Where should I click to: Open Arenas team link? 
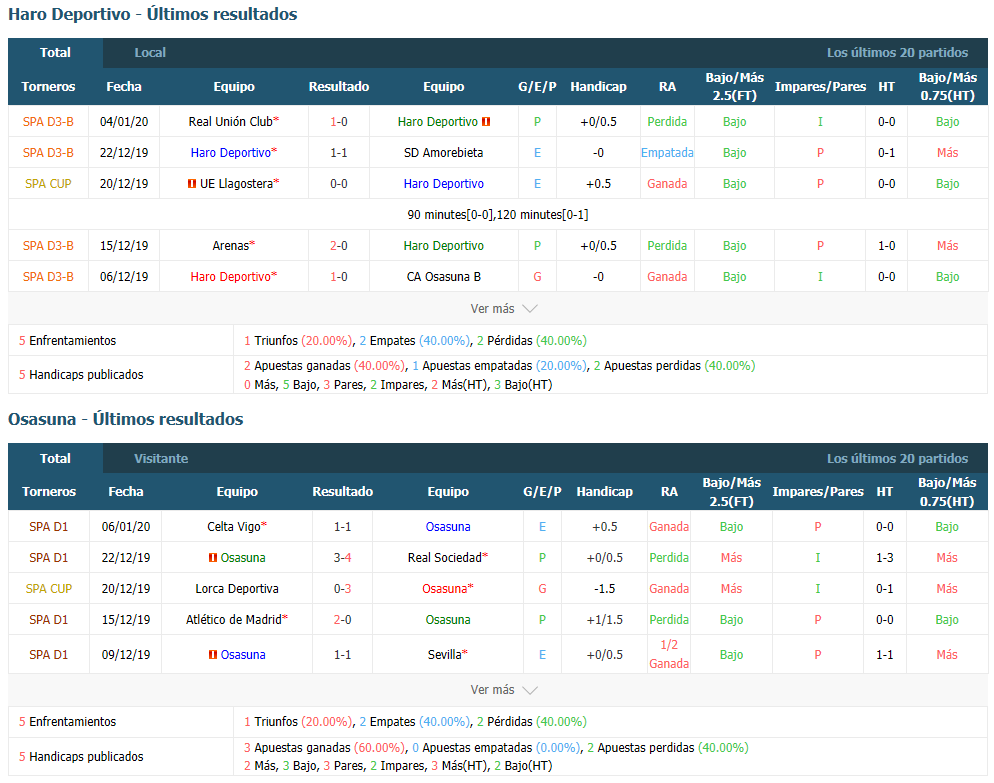231,246
